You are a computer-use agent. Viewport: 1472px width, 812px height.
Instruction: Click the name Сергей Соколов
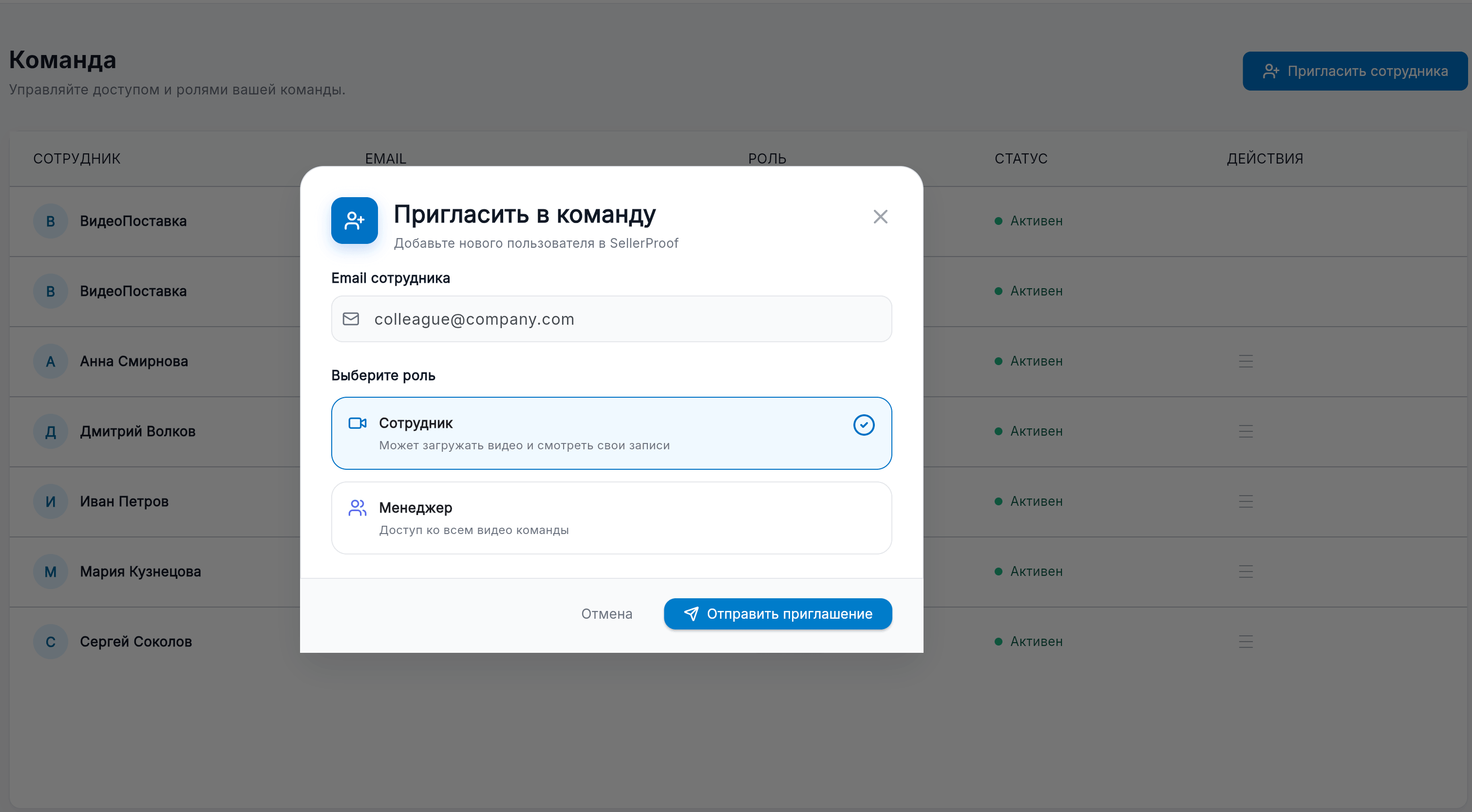(x=136, y=641)
